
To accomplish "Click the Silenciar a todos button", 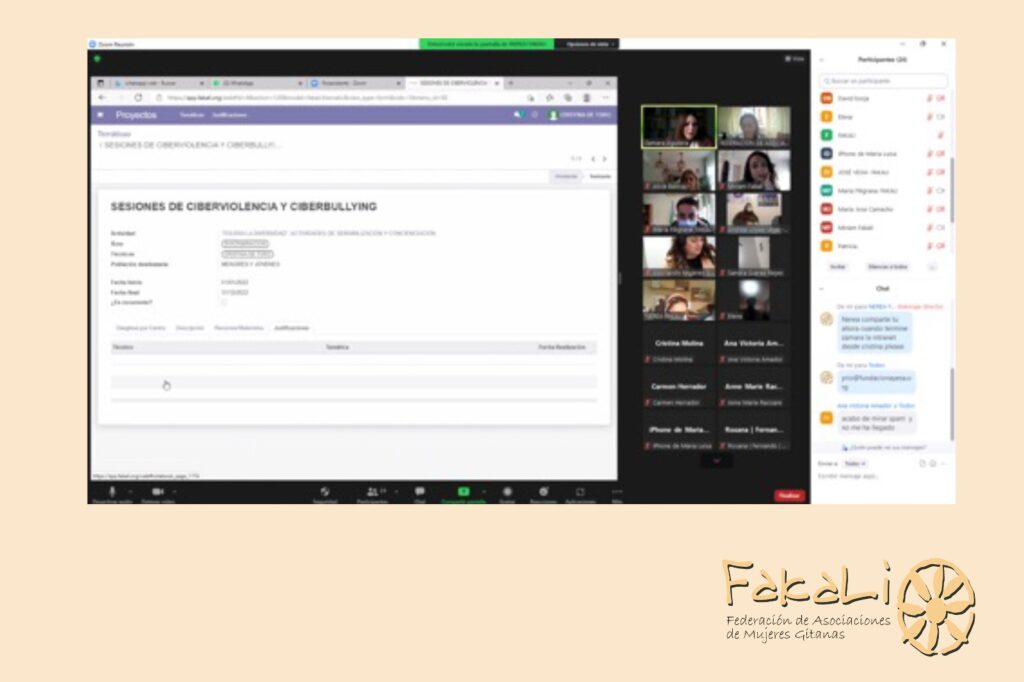I will click(x=888, y=267).
